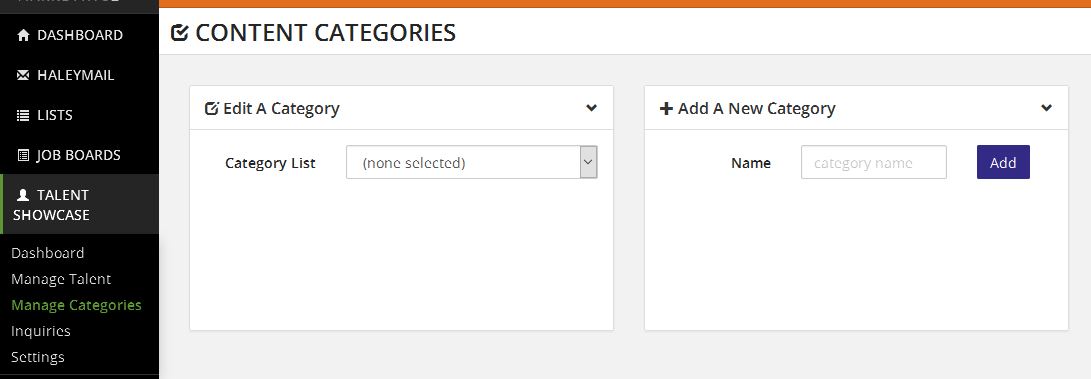Open the Inquiries submenu link

coord(41,331)
